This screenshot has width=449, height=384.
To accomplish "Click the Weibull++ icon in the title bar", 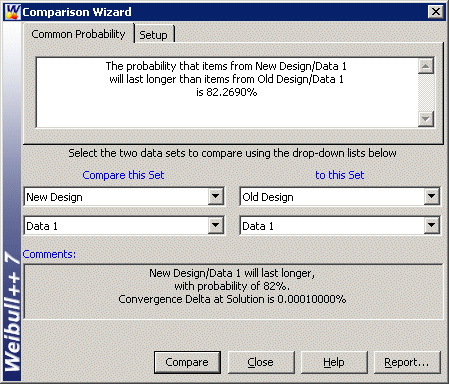I will (12, 12).
